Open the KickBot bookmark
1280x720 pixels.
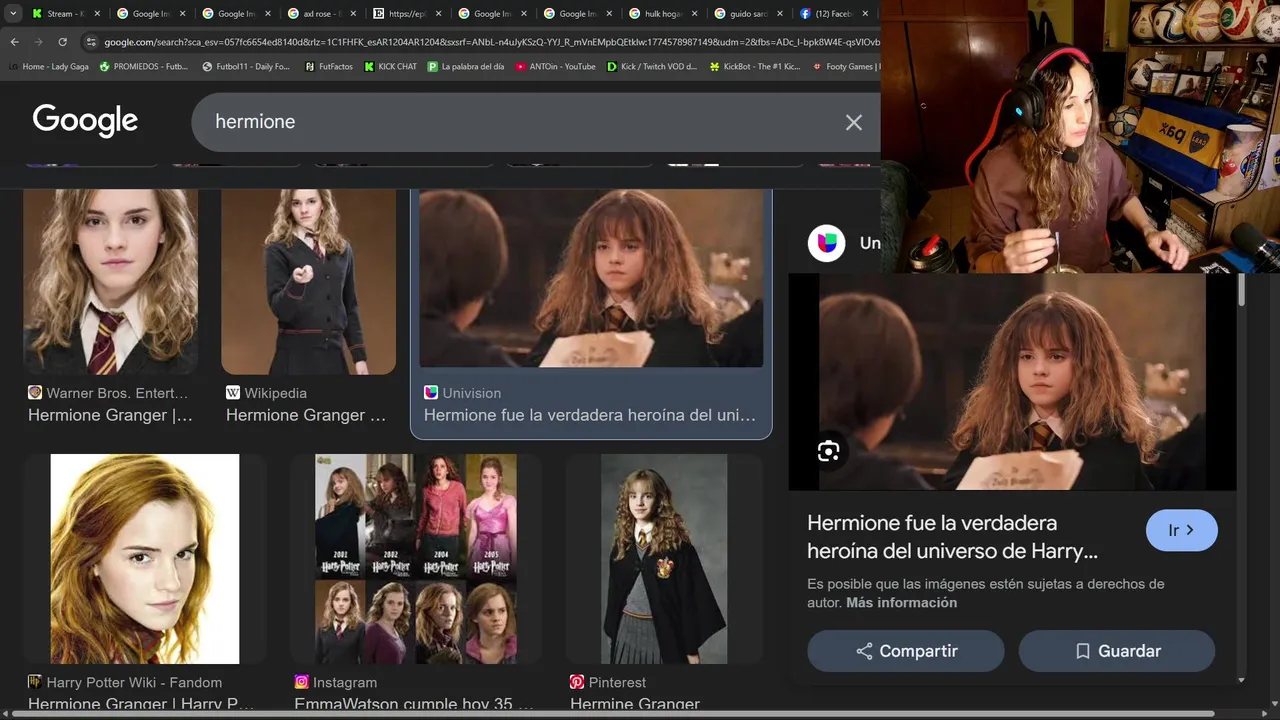click(x=755, y=67)
